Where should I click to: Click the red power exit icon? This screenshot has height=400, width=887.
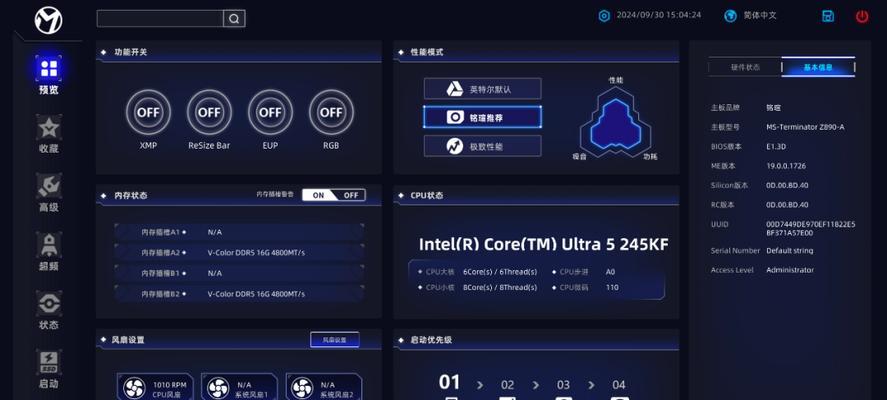862,16
